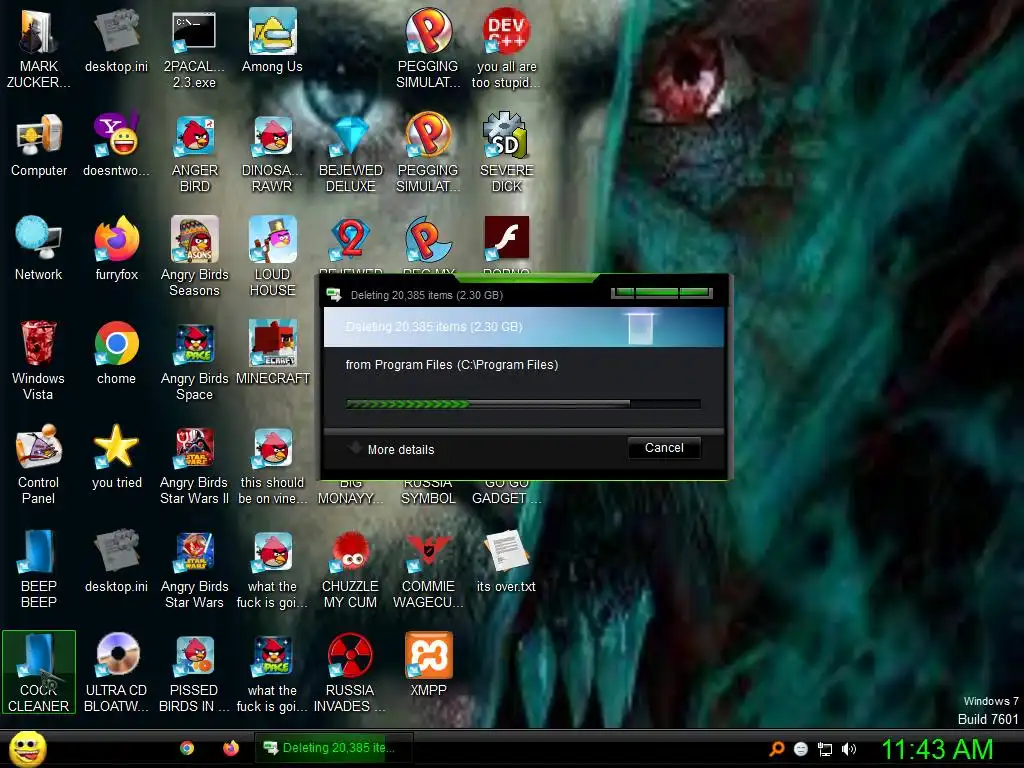Select the 2PACAL... 2.3.exe icon
Viewport: 1024px width, 768px height.
point(194,50)
